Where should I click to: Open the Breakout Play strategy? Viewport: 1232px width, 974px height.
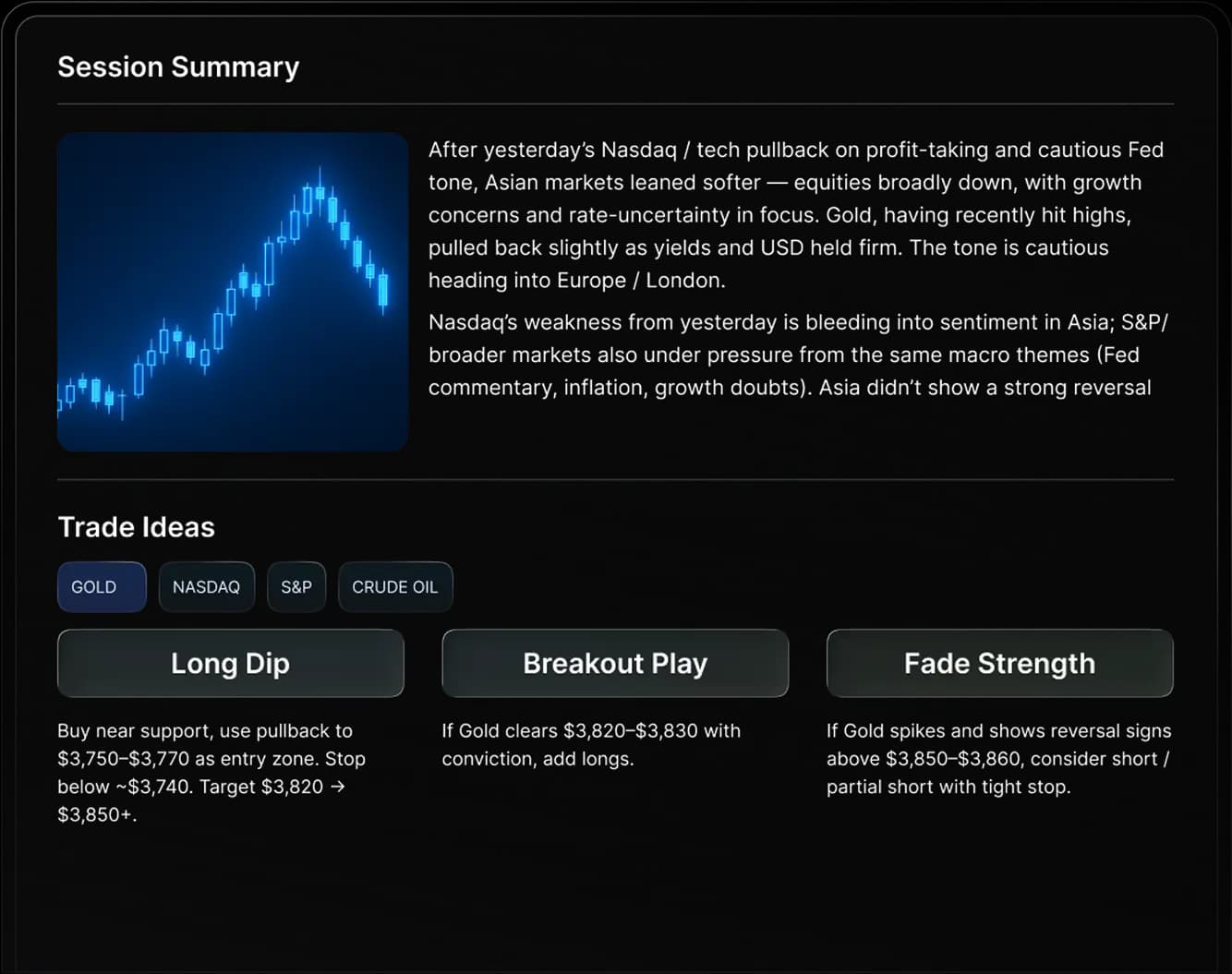(615, 664)
